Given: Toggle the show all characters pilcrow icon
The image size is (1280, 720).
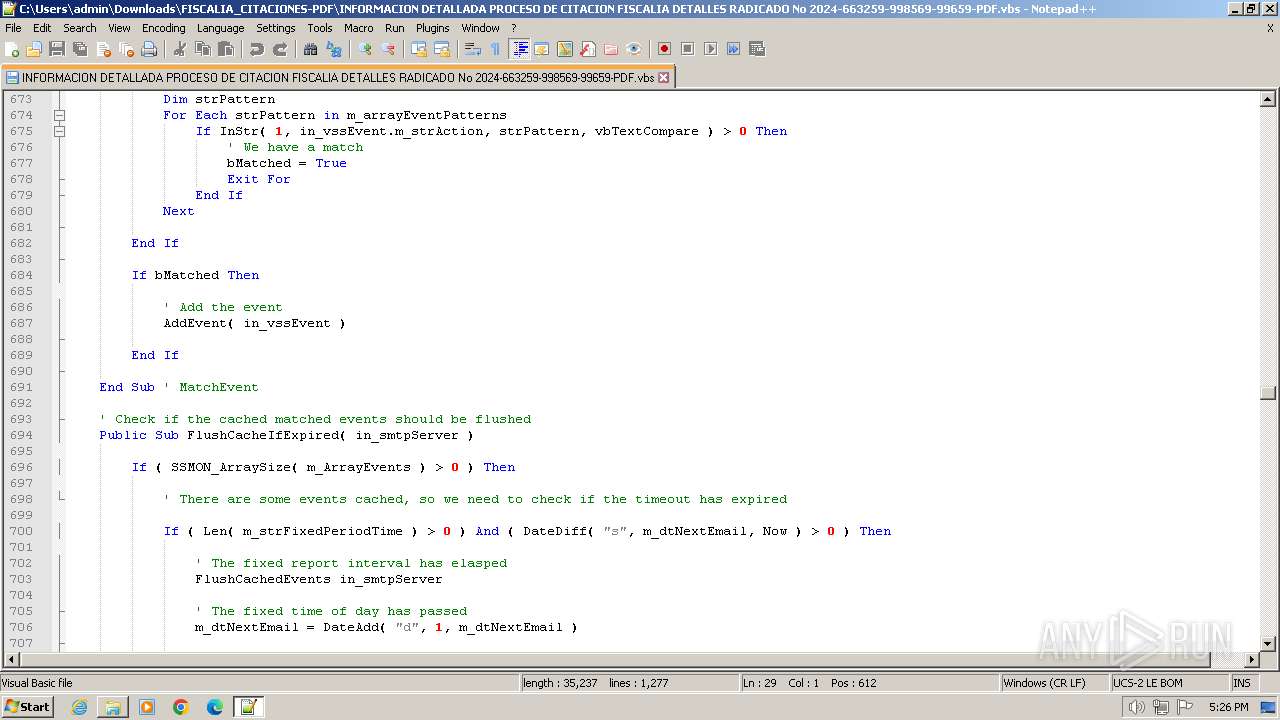Looking at the screenshot, I should (x=495, y=49).
